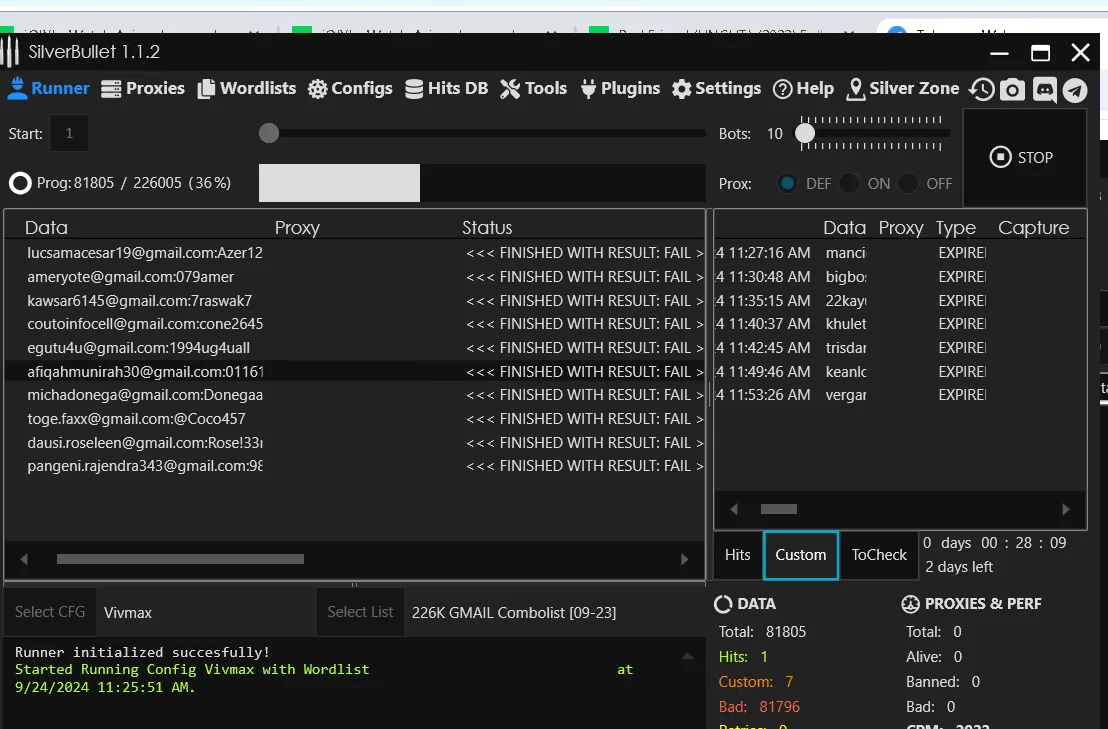The height and width of the screenshot is (729, 1108).
Task: Select the ON proxy radio button
Action: (x=849, y=184)
